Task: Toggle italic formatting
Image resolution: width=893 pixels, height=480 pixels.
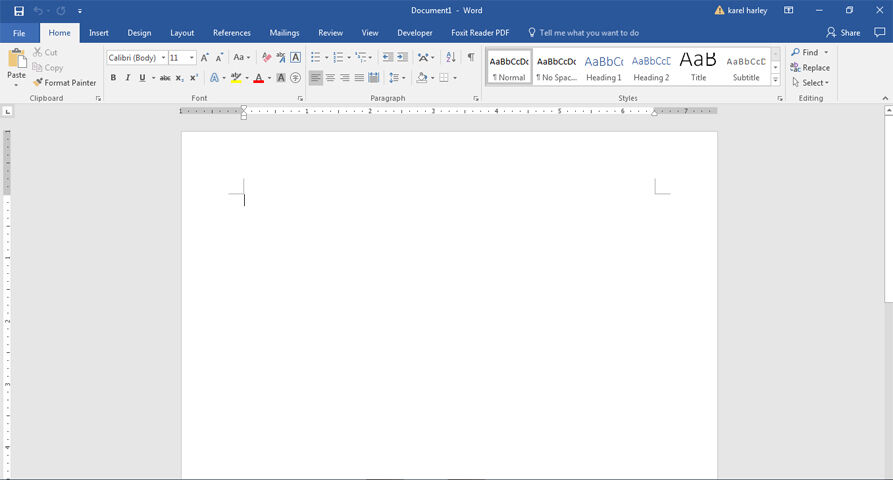Action: tap(128, 77)
